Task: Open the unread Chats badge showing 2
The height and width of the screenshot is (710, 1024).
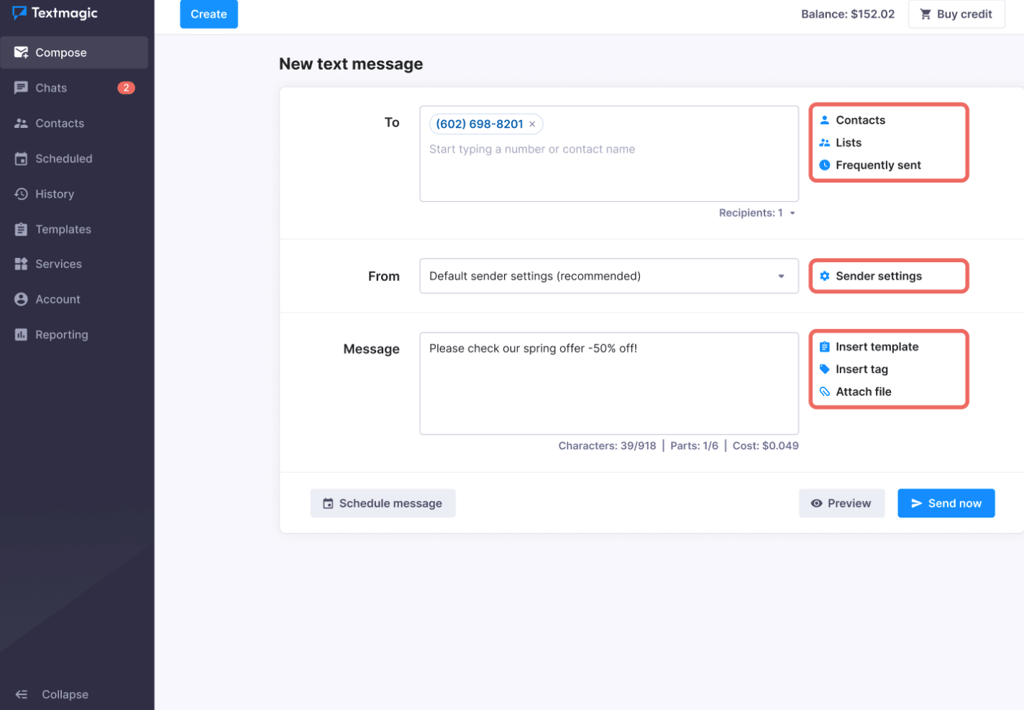Action: coord(126,88)
